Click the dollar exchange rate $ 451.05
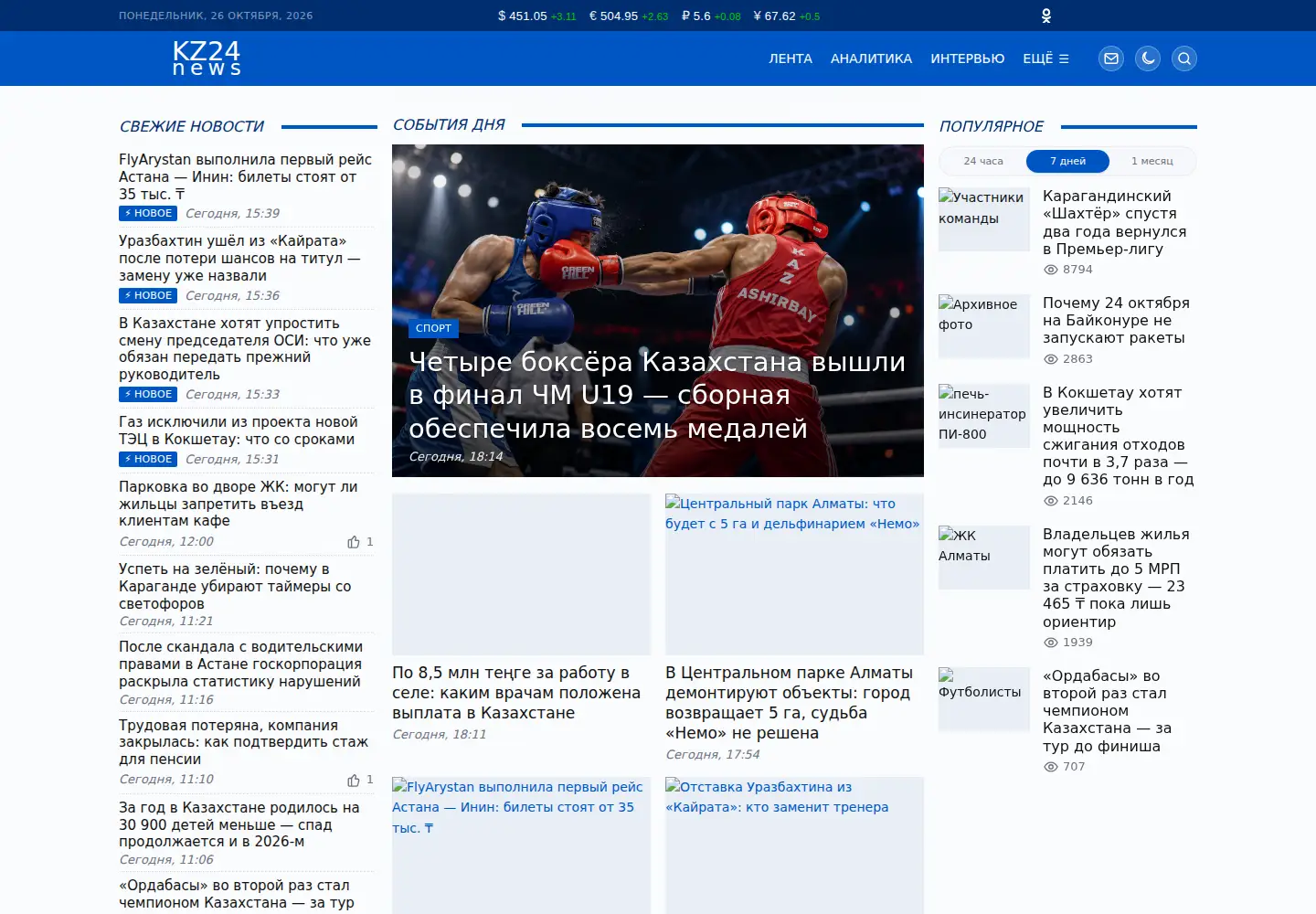Viewport: 1316px width, 914px height. pos(536,16)
